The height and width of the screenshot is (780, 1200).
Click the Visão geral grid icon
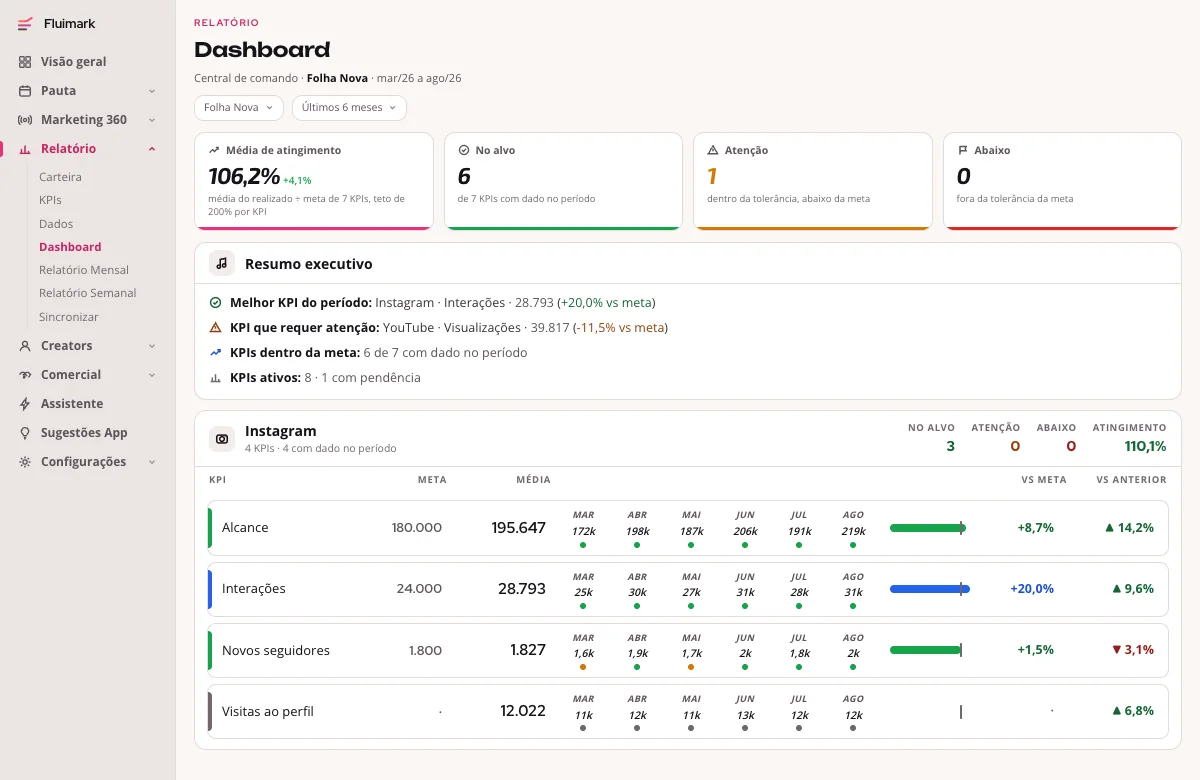click(x=25, y=62)
